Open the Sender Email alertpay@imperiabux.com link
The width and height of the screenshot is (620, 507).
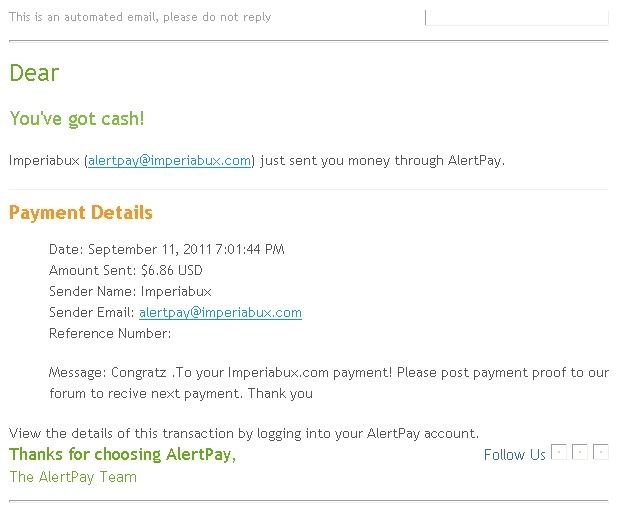pyautogui.click(x=220, y=312)
